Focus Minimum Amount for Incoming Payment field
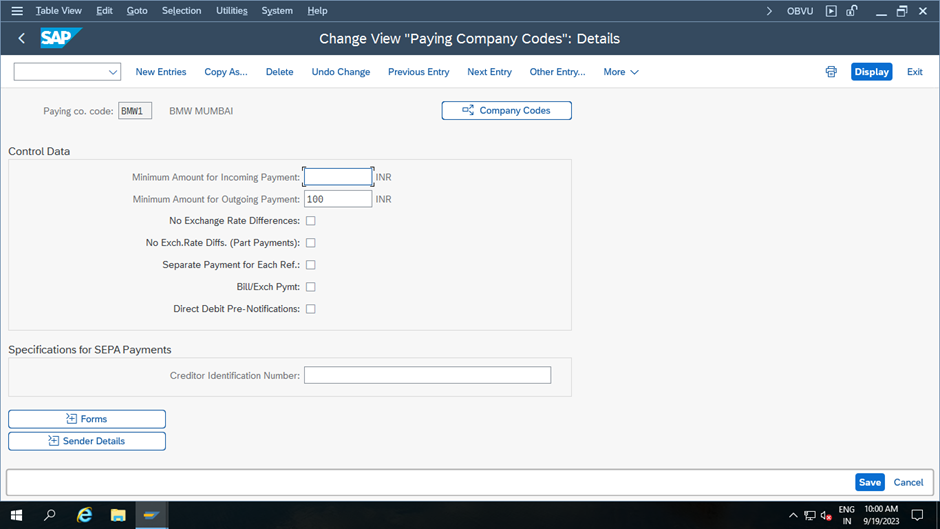940x529 pixels. coord(338,177)
